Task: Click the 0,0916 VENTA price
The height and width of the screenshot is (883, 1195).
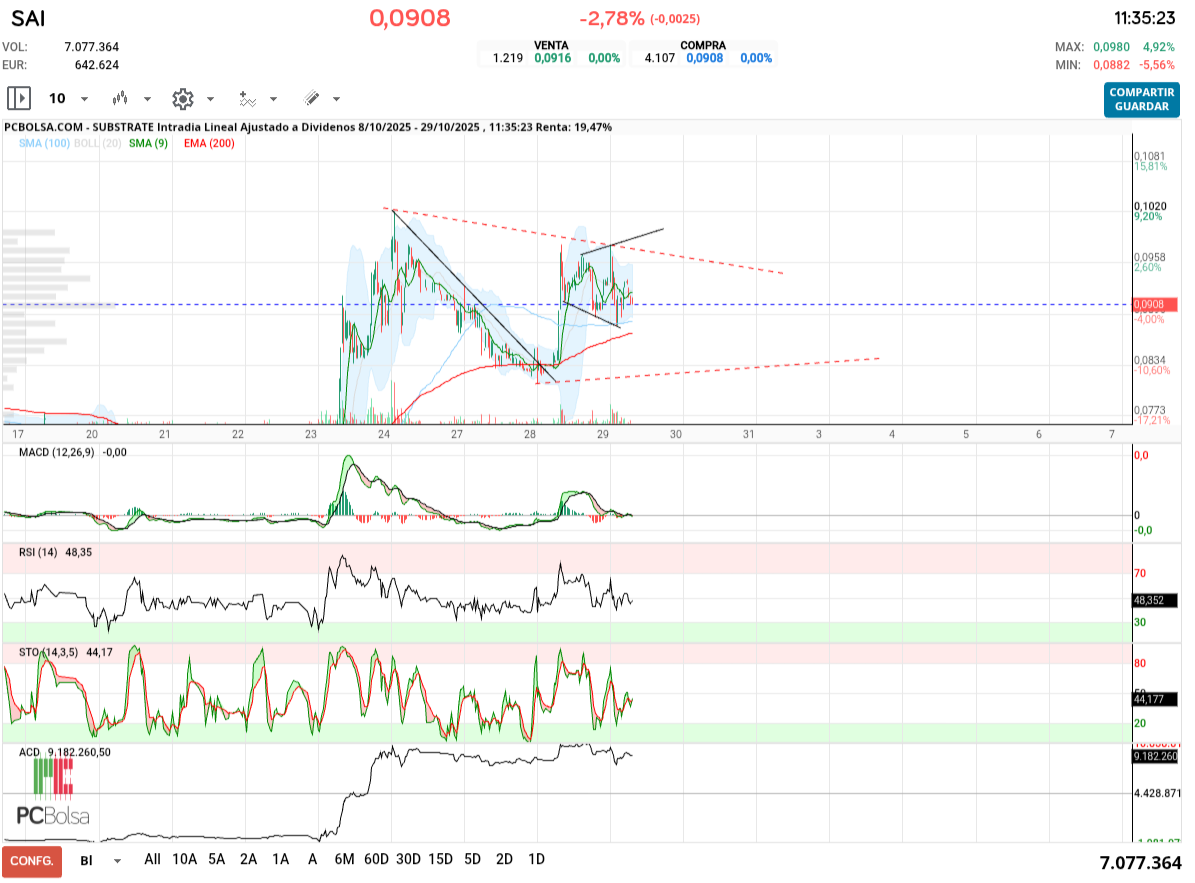Action: (552, 58)
